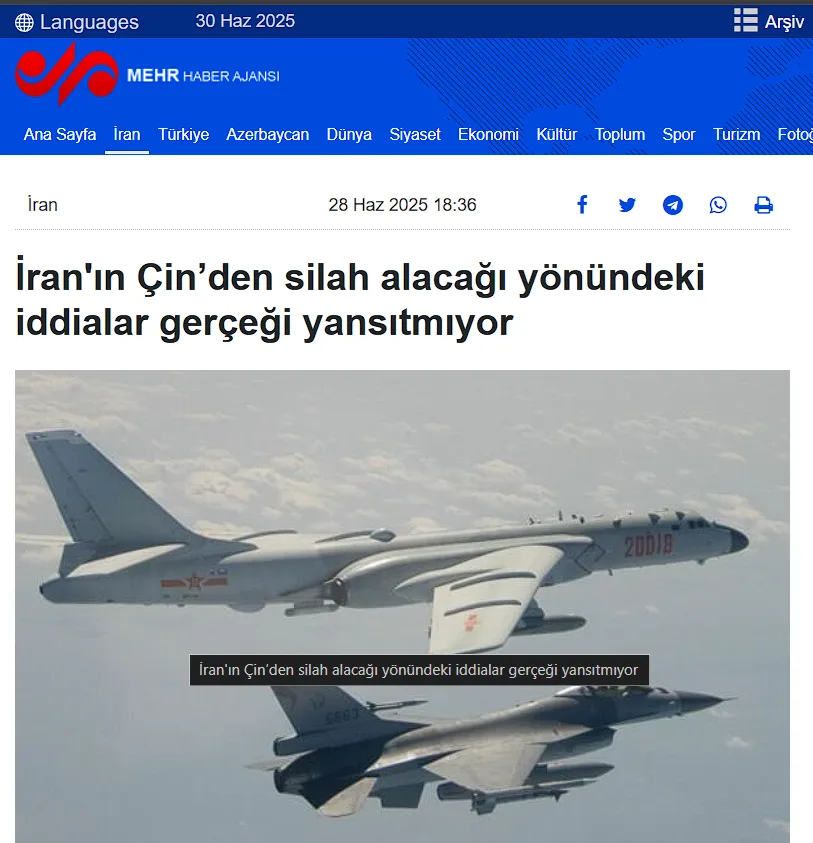Share article on Facebook
This screenshot has width=813, height=843.
[x=582, y=205]
